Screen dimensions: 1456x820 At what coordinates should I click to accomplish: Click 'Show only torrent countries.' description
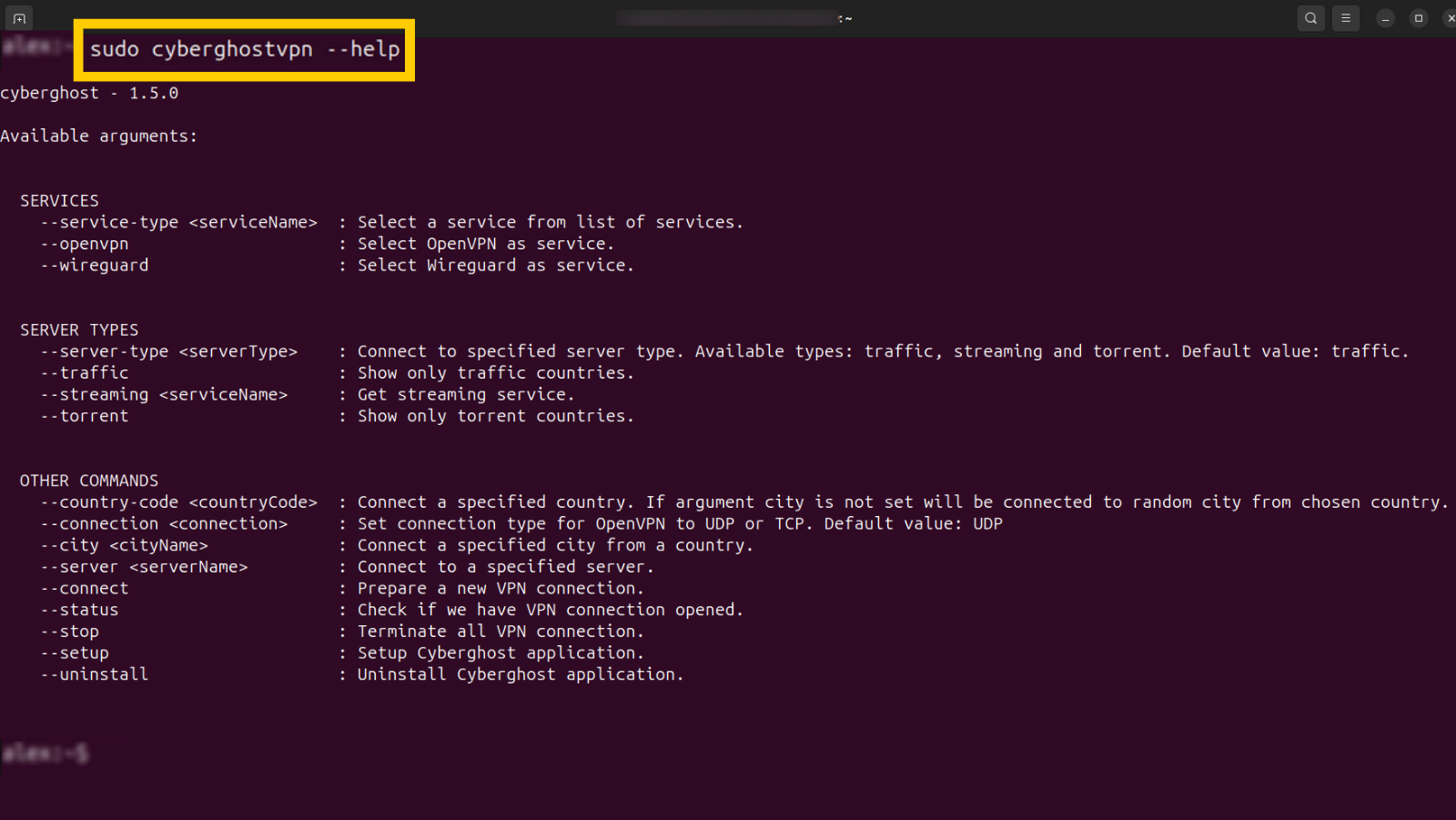click(496, 416)
